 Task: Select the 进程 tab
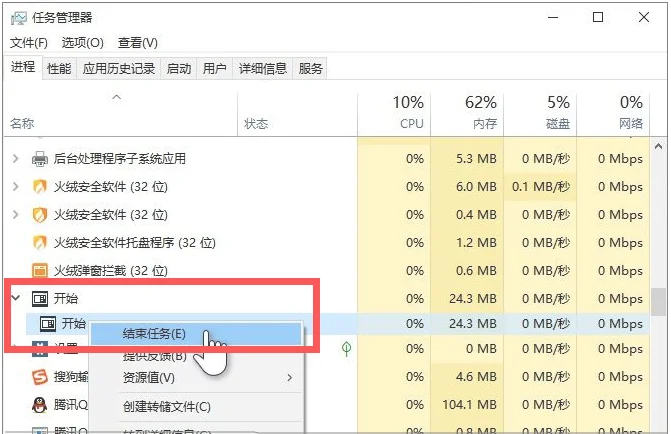[x=23, y=67]
